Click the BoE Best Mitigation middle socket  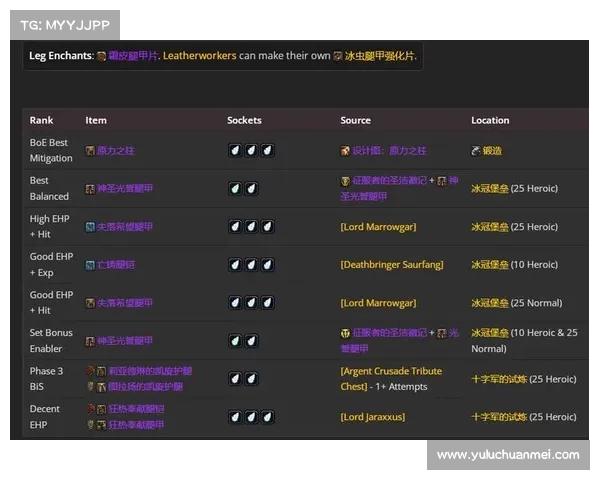point(251,150)
